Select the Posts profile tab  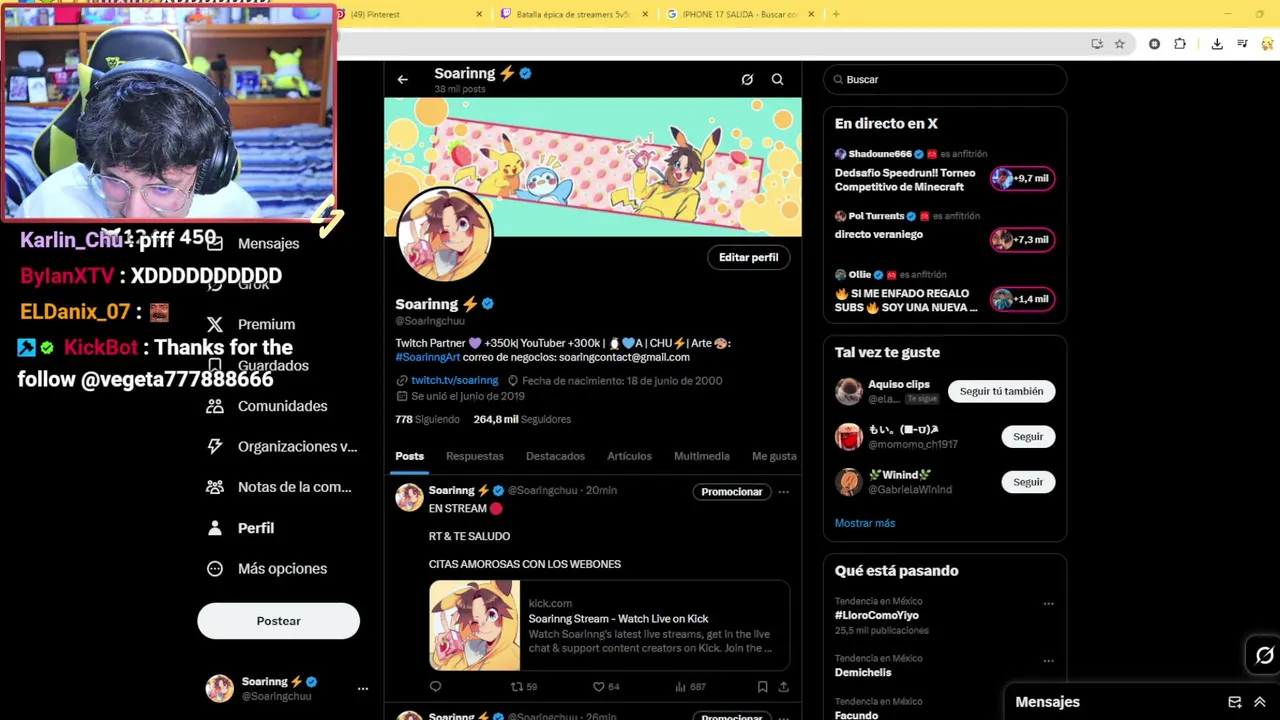click(409, 457)
